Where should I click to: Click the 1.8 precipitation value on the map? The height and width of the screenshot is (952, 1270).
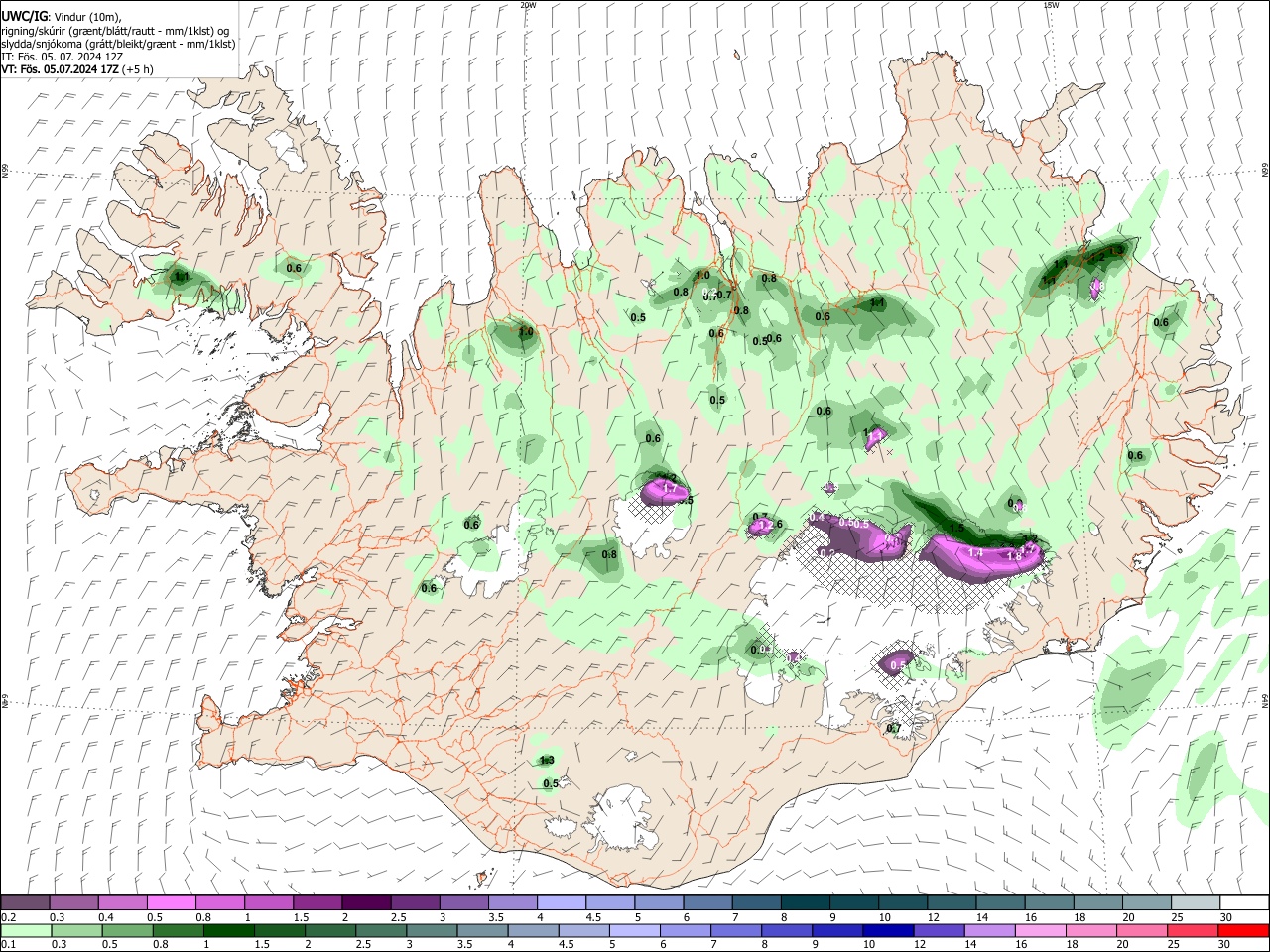pos(1014,556)
